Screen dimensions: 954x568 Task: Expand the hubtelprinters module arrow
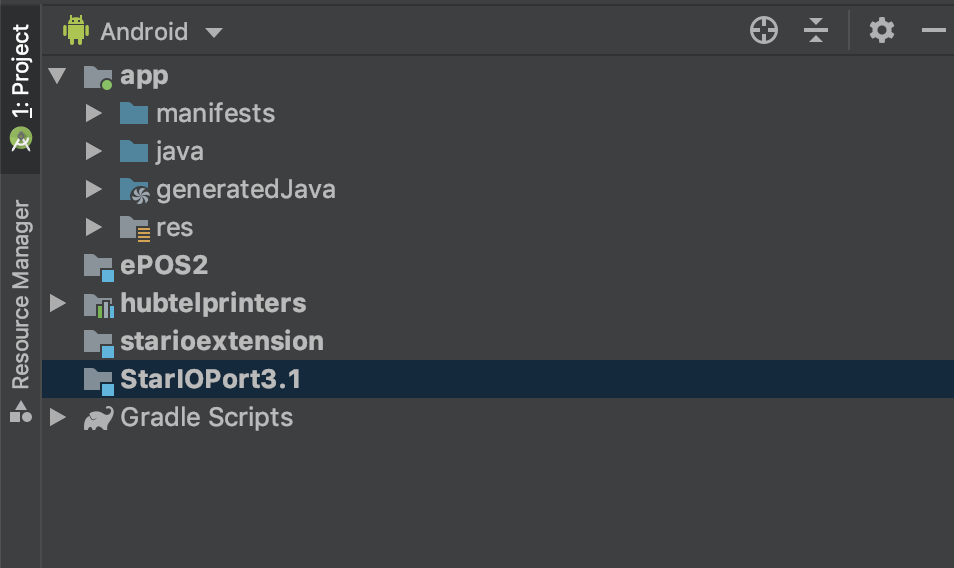tap(57, 304)
